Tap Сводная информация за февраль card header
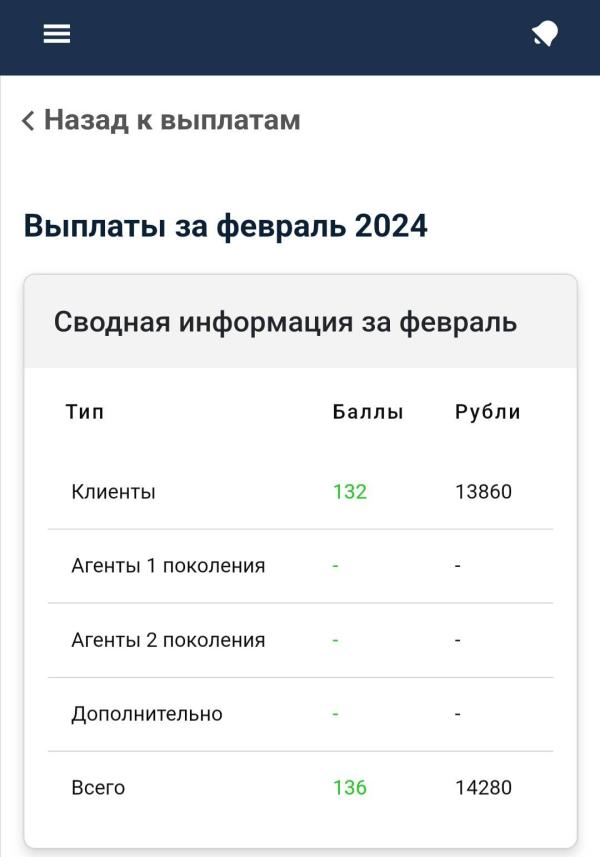 pyautogui.click(x=301, y=321)
